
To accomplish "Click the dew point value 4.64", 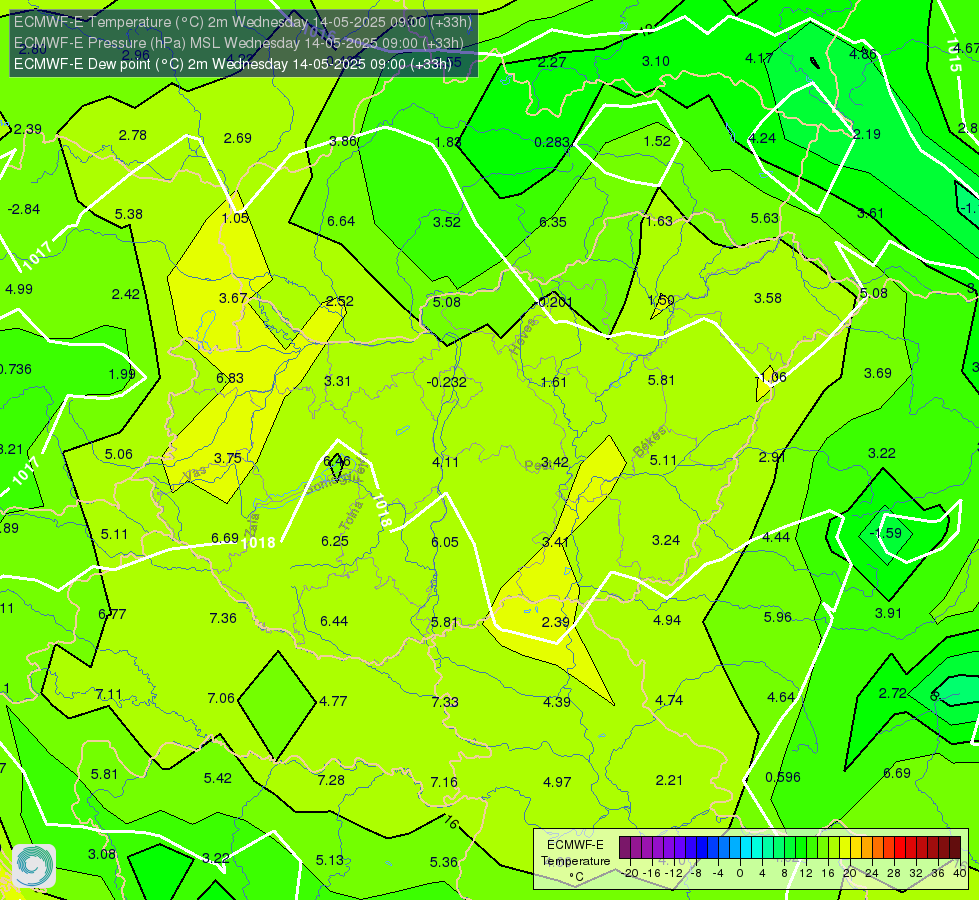I will tap(781, 697).
